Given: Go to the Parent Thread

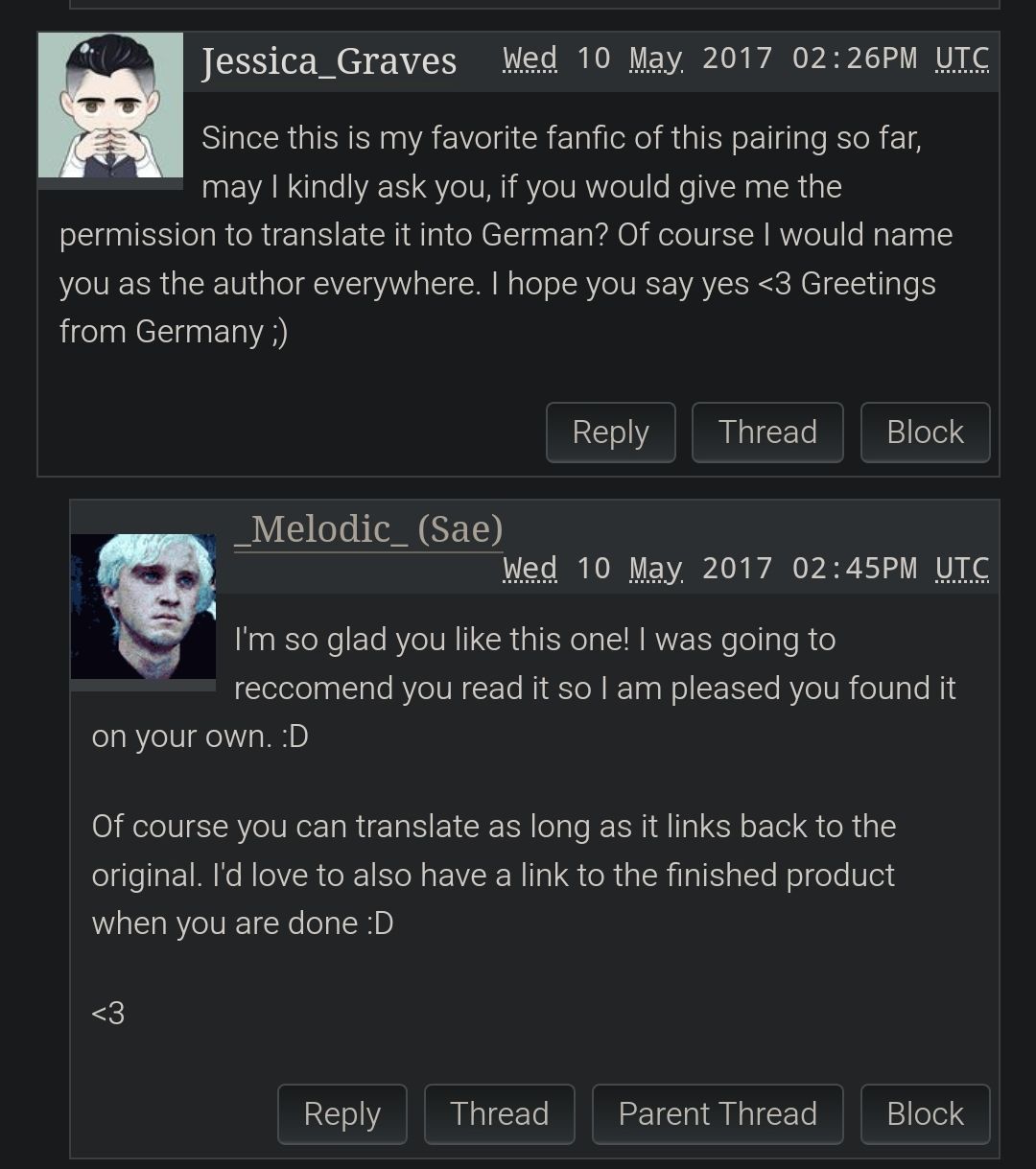Looking at the screenshot, I should [x=718, y=1114].
